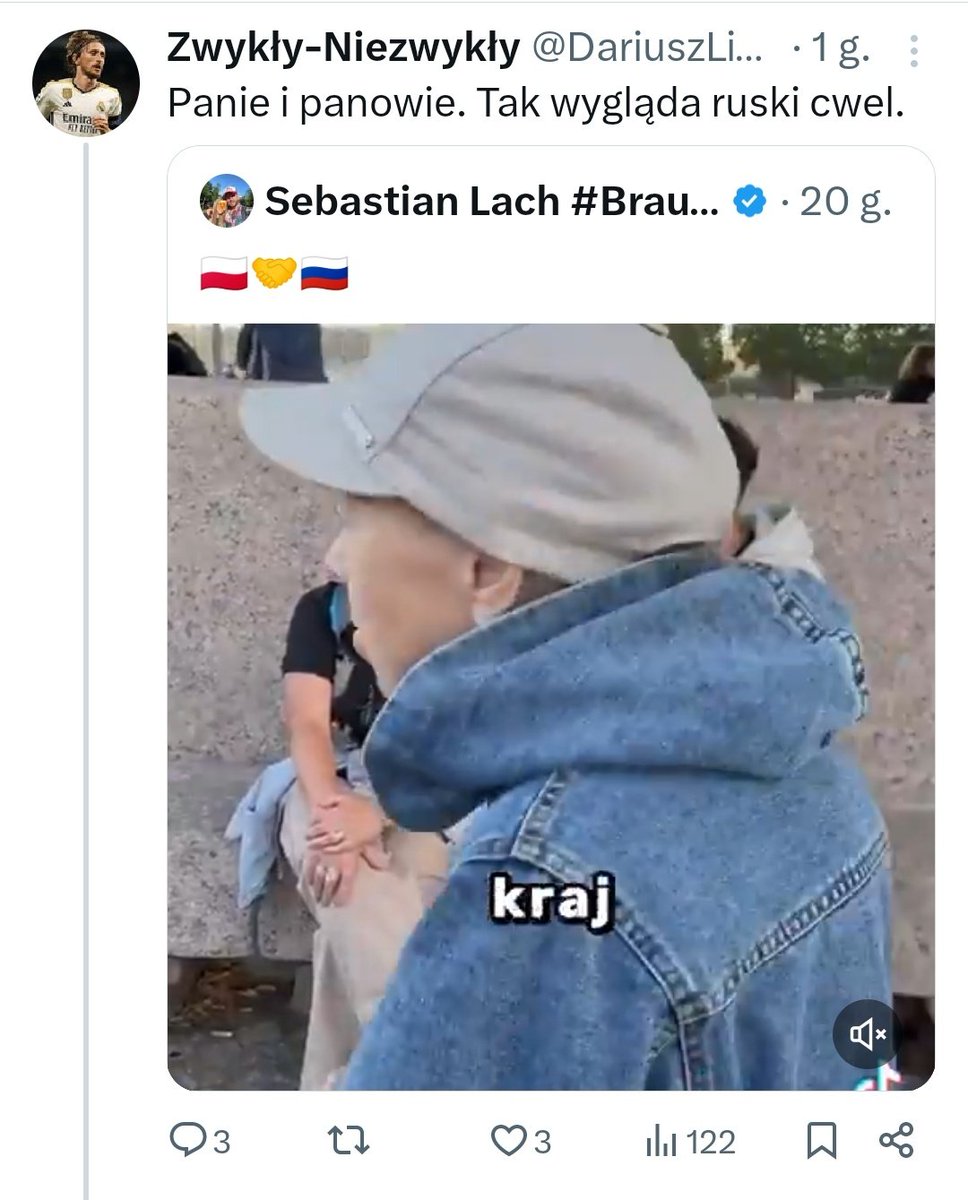Open Sebastian Lach's small profile picture
The height and width of the screenshot is (1200, 968).
tap(226, 200)
